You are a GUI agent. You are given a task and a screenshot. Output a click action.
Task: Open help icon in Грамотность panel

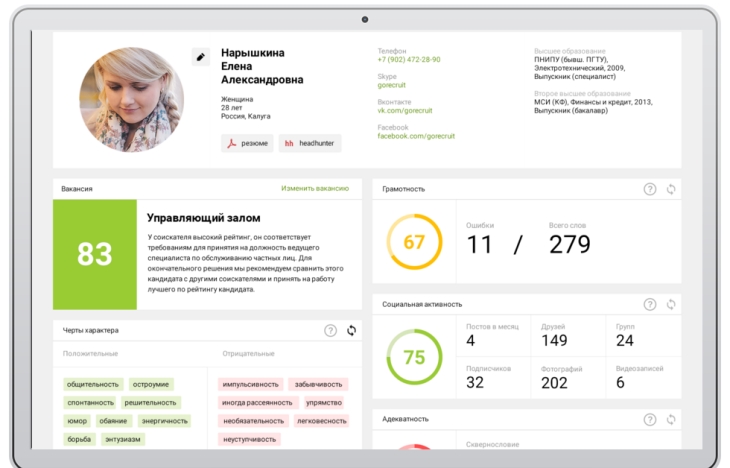pyautogui.click(x=650, y=189)
